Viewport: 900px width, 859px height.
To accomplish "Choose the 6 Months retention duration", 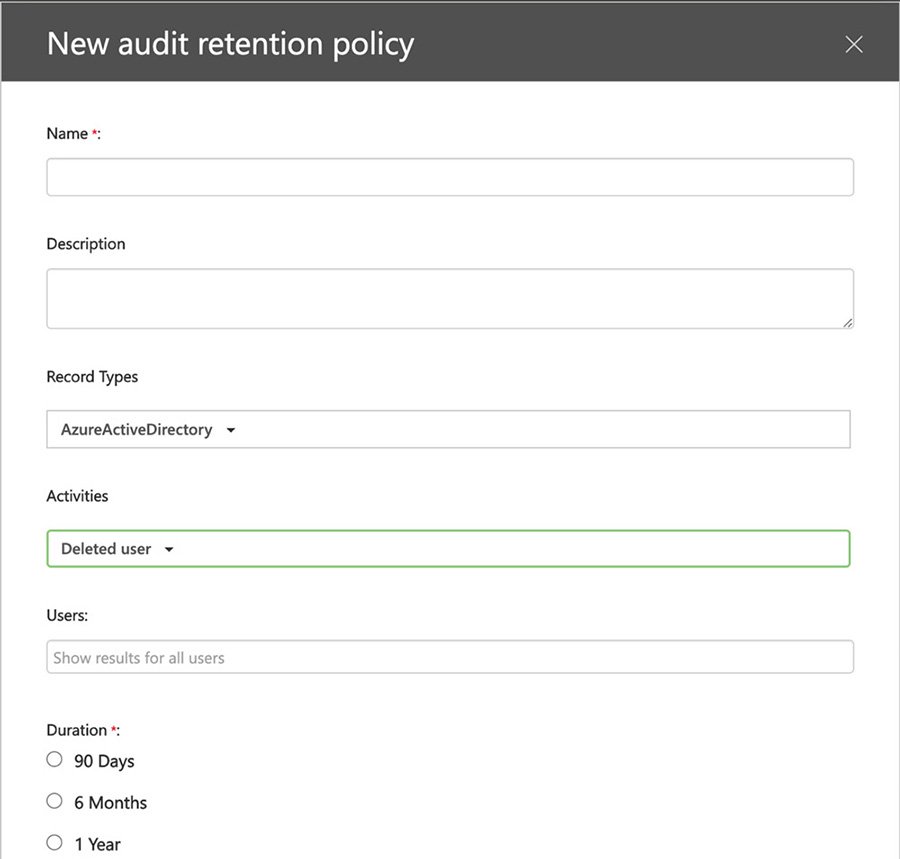I will pos(54,800).
